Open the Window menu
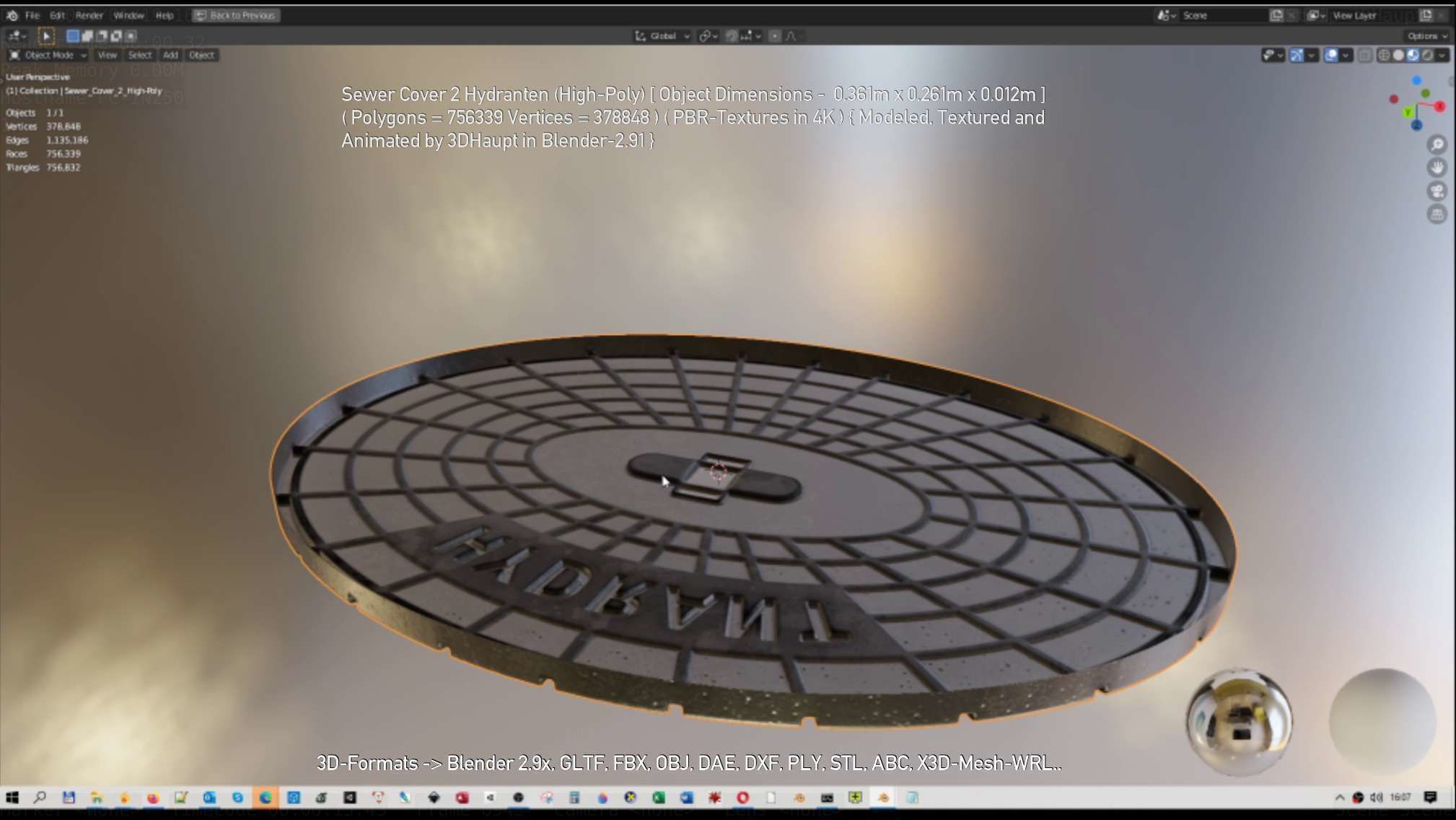Image resolution: width=1456 pixels, height=820 pixels. click(129, 15)
